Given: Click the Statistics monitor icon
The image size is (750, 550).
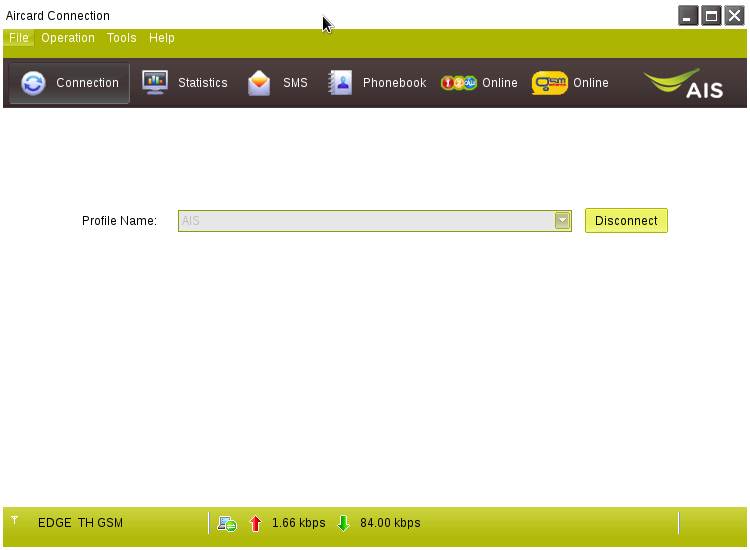Looking at the screenshot, I should pos(155,82).
